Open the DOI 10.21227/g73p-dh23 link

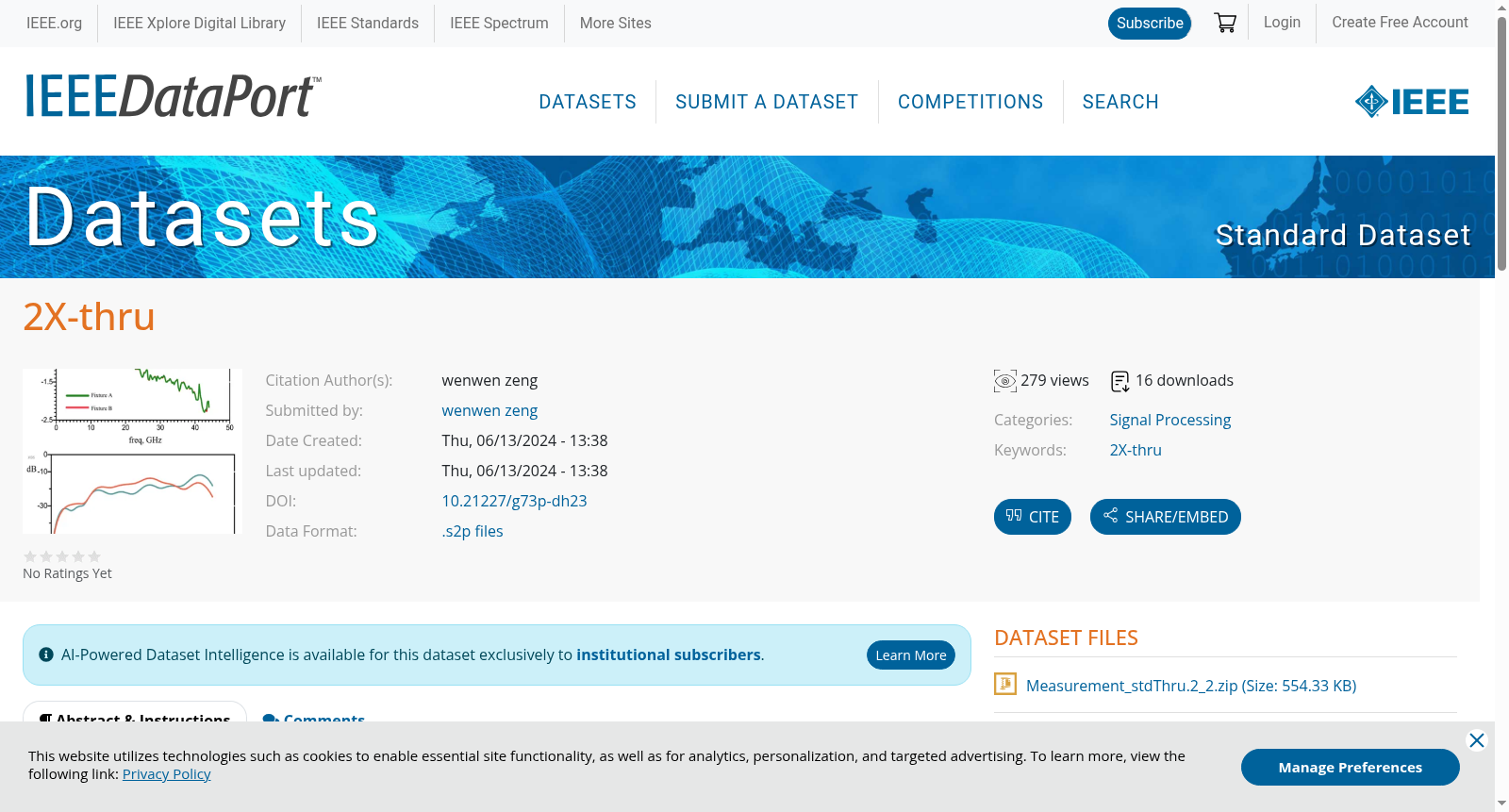[514, 501]
